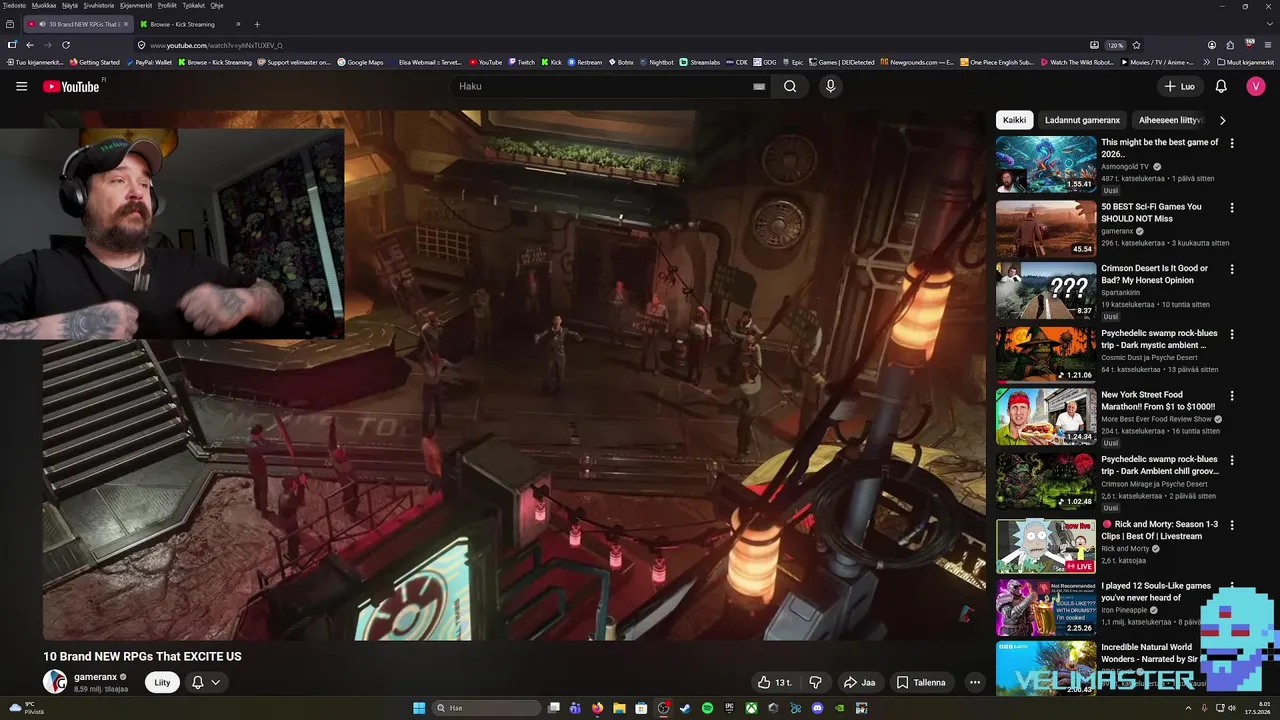The width and height of the screenshot is (1280, 720).
Task: Show more filter chips with right chevron
Action: (x=1222, y=120)
